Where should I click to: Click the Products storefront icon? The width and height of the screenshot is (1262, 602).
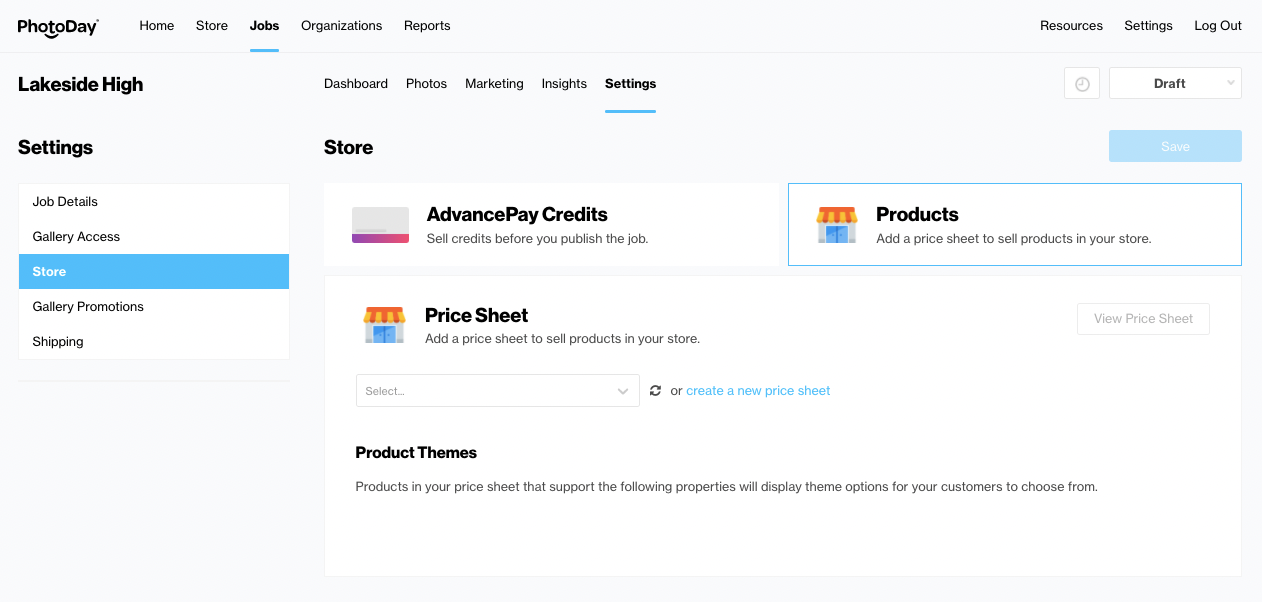(x=837, y=225)
